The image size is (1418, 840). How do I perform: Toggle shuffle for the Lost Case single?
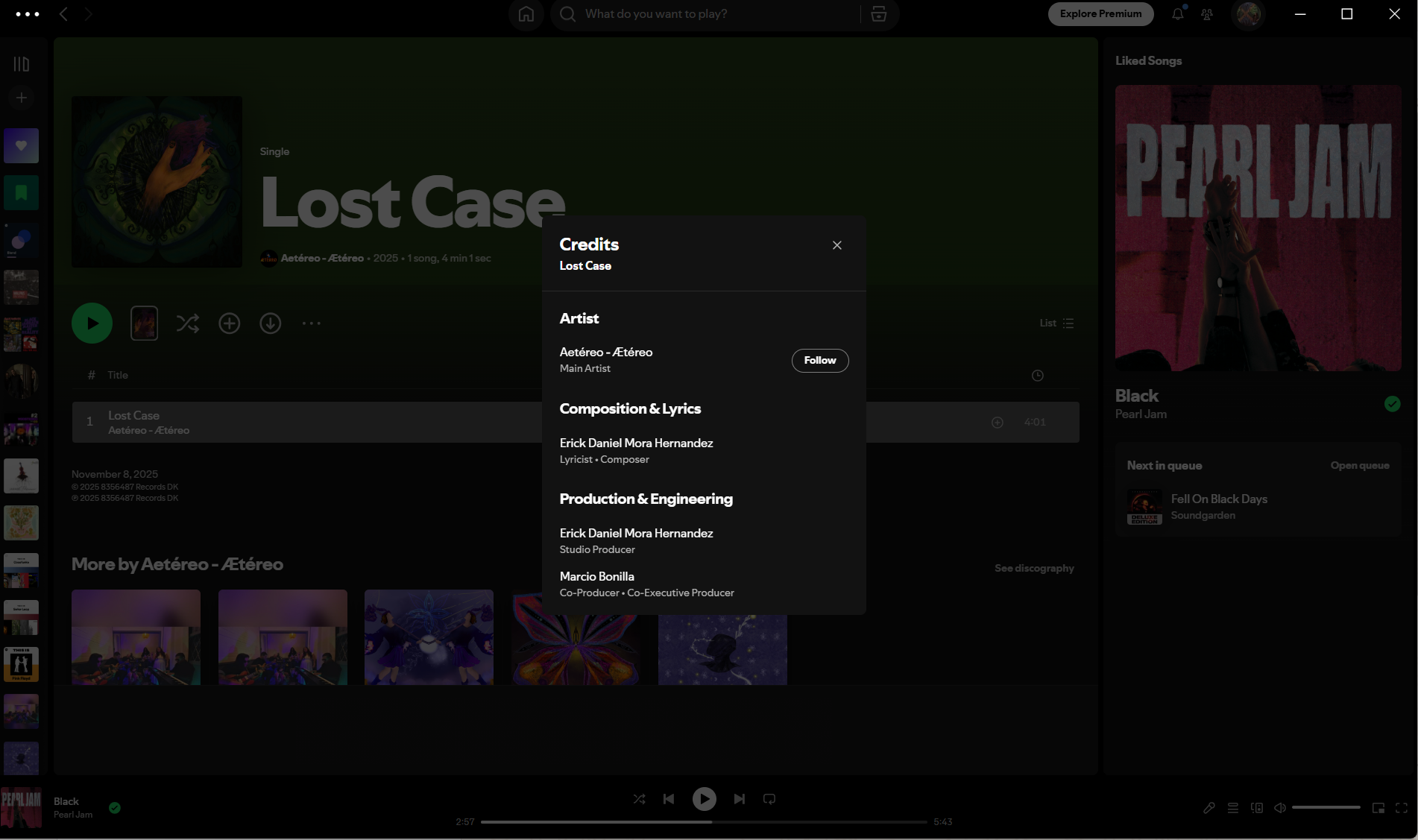[x=188, y=323]
